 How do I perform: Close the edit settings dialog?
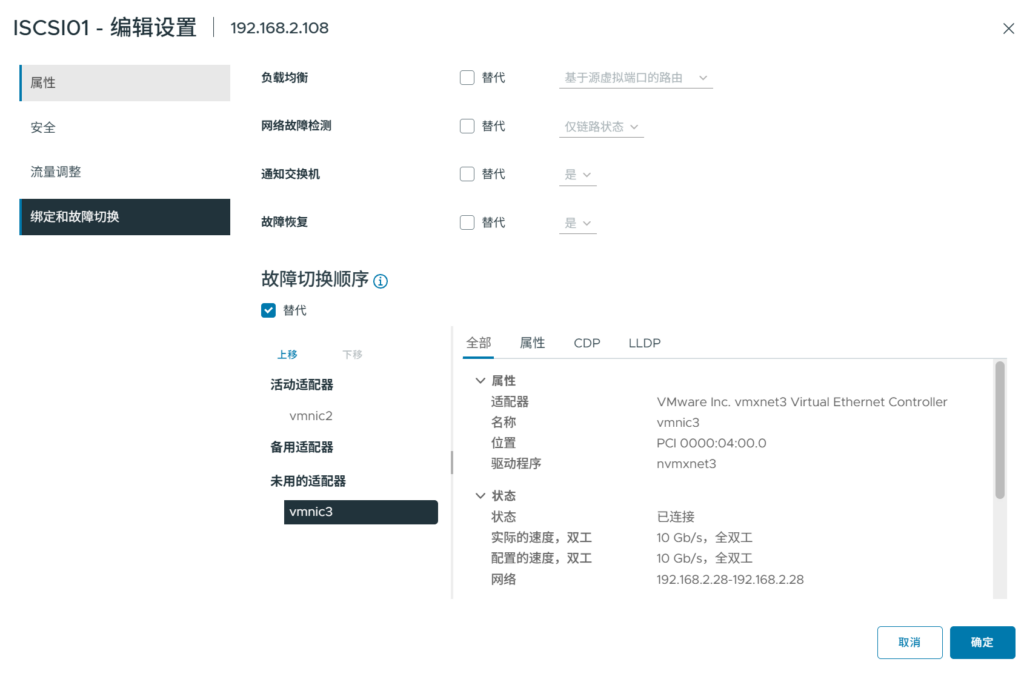(1008, 29)
